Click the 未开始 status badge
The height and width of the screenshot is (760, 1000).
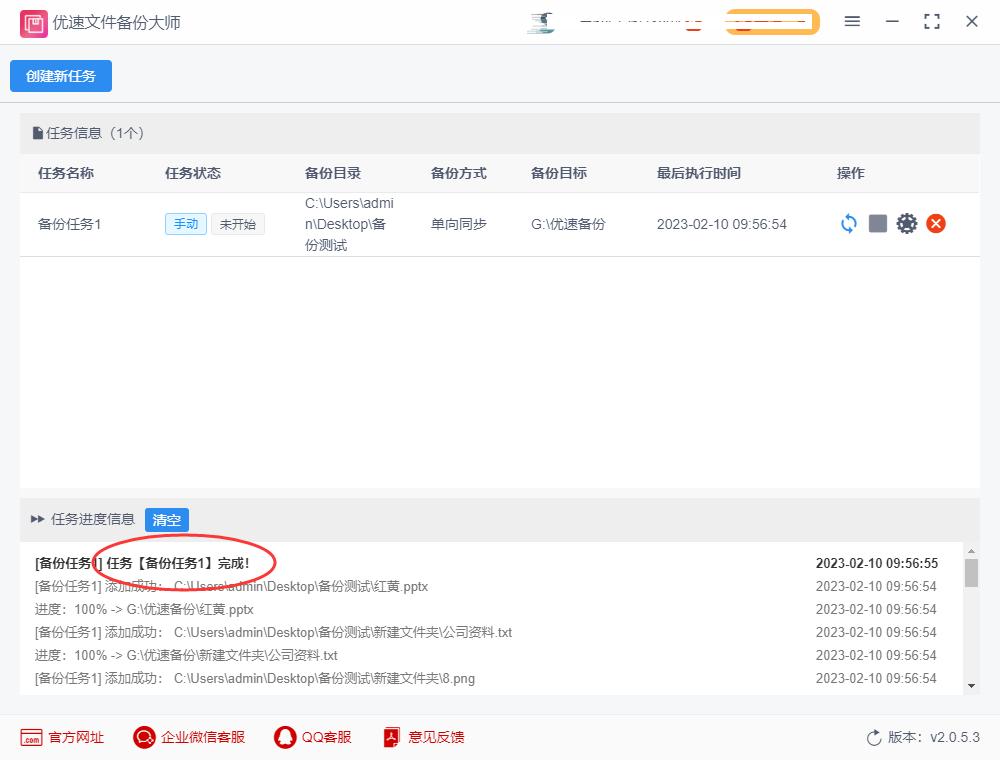pyautogui.click(x=238, y=224)
